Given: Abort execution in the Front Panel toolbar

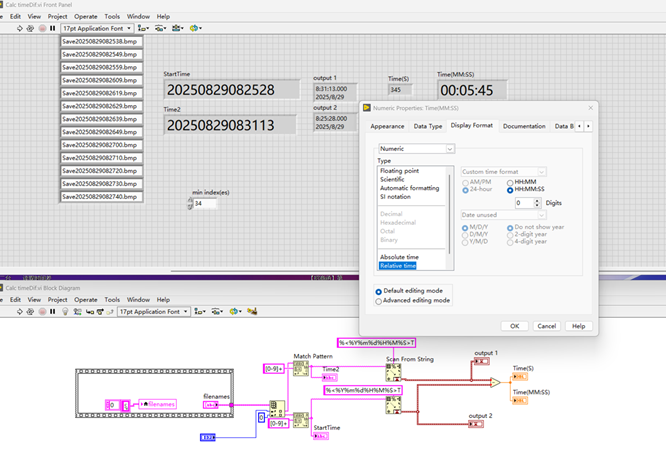Looking at the screenshot, I should tap(42, 28).
